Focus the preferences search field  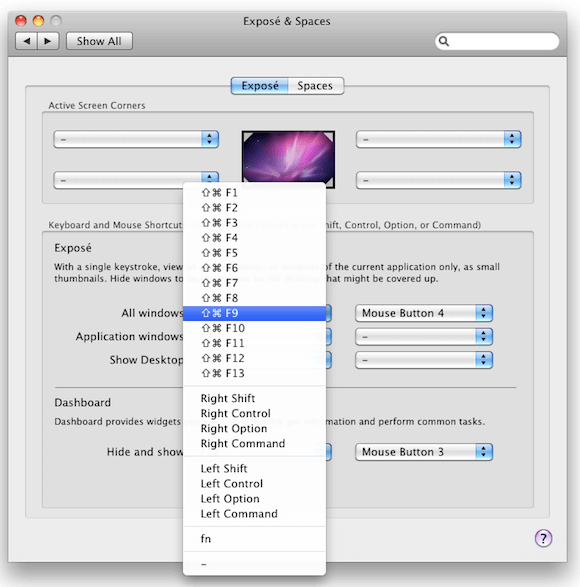click(497, 41)
